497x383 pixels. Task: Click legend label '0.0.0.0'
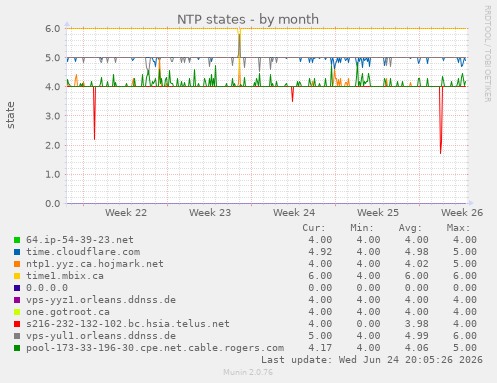(47, 288)
